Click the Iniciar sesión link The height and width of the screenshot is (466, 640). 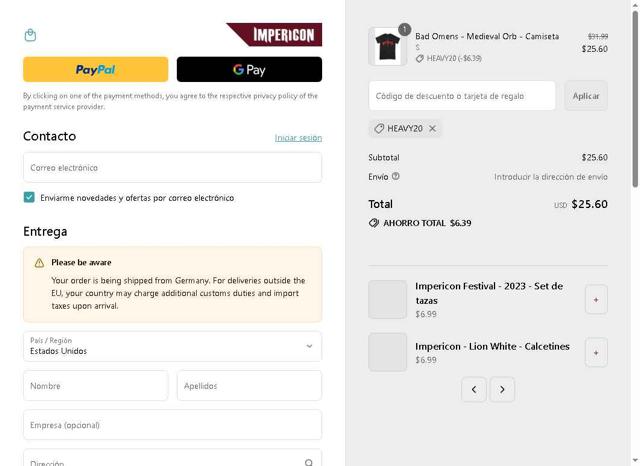pos(298,138)
